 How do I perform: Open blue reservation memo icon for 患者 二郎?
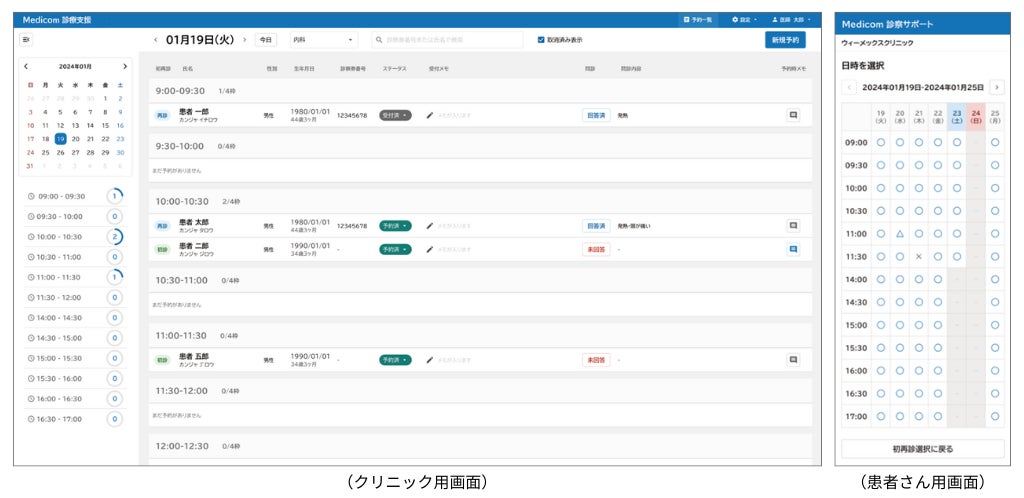793,249
